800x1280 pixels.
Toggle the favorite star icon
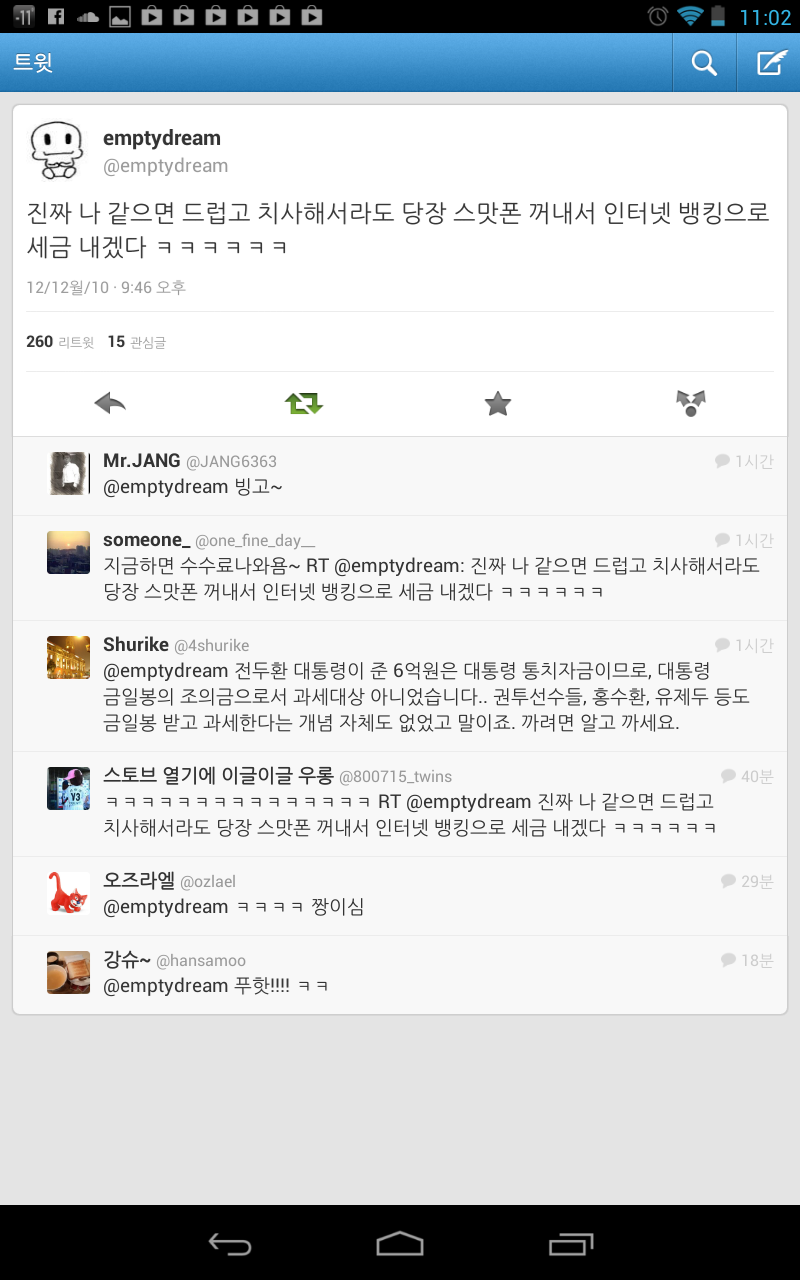pyautogui.click(x=497, y=403)
